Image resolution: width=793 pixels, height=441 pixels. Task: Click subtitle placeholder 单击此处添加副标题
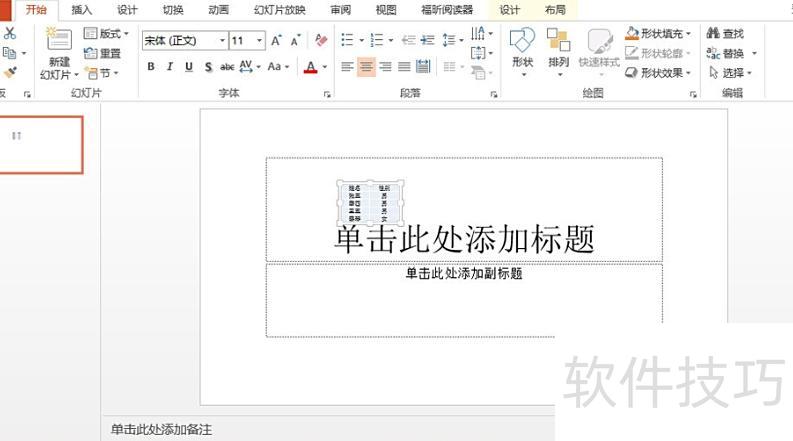[464, 274]
